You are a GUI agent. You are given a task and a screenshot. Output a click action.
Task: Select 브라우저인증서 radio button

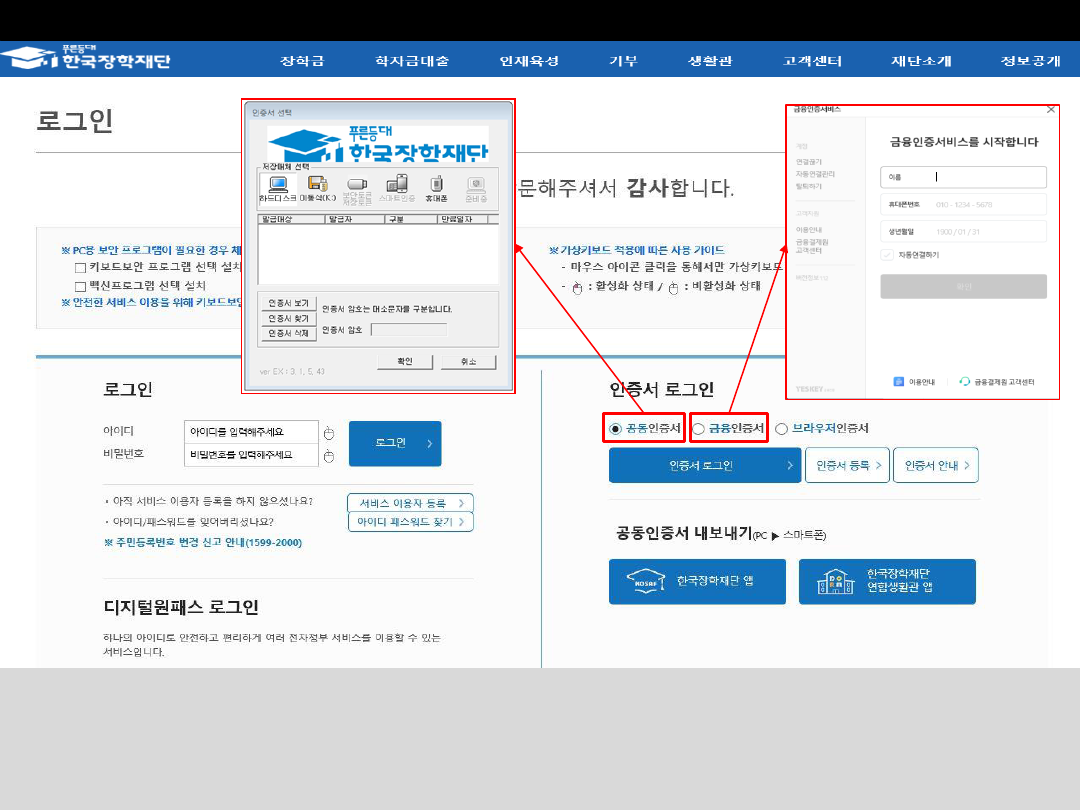pyautogui.click(x=781, y=429)
